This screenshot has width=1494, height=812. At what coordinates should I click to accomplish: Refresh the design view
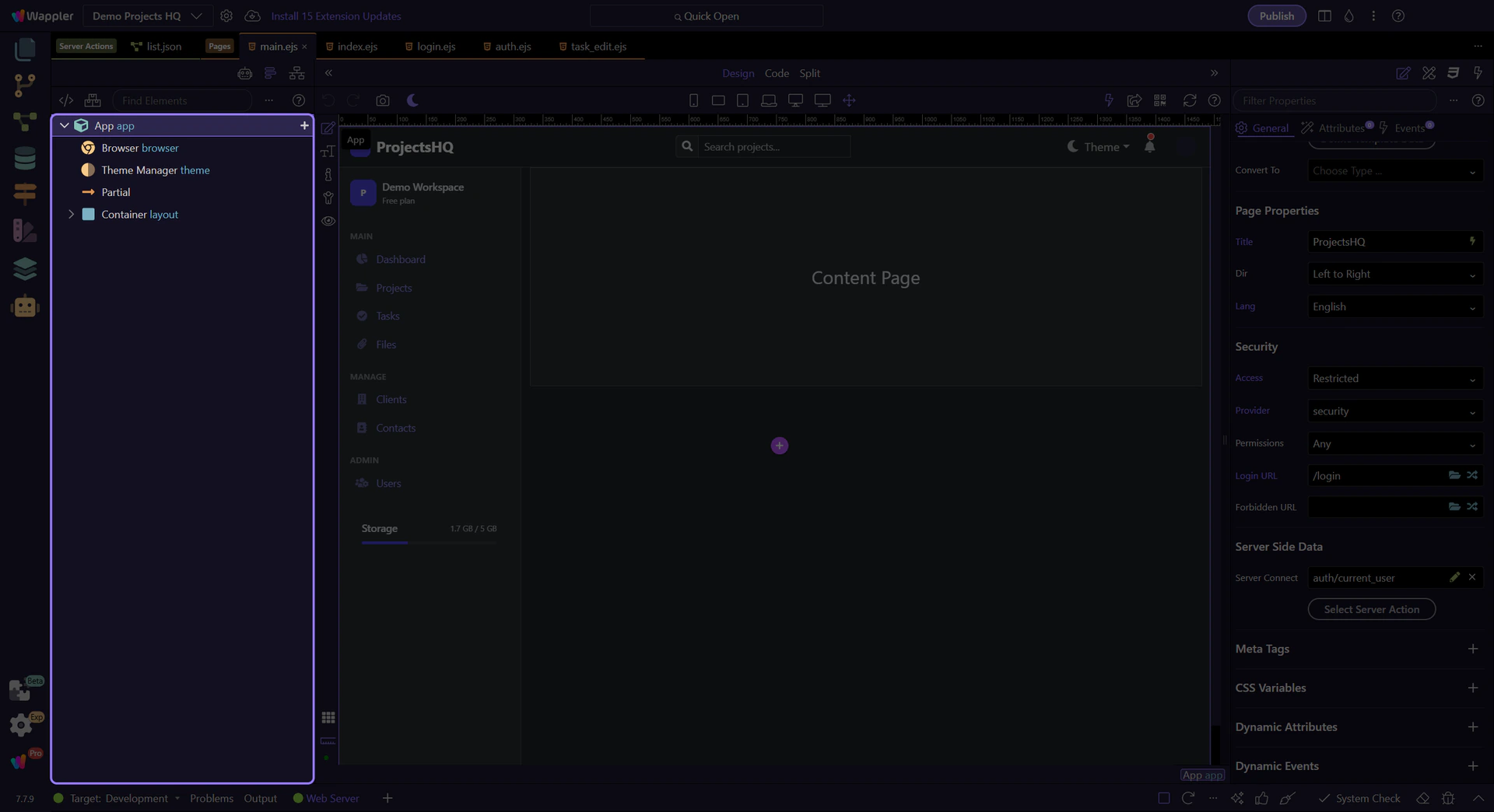(x=1189, y=100)
